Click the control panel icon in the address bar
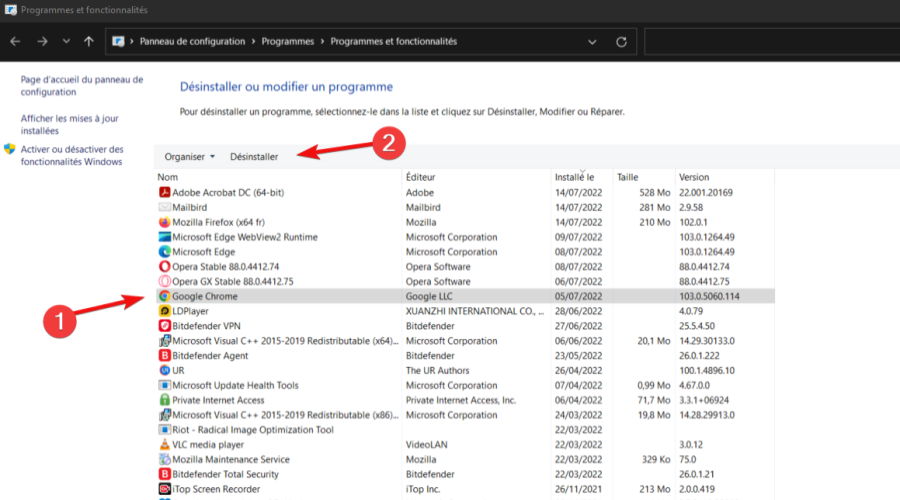 click(x=118, y=41)
